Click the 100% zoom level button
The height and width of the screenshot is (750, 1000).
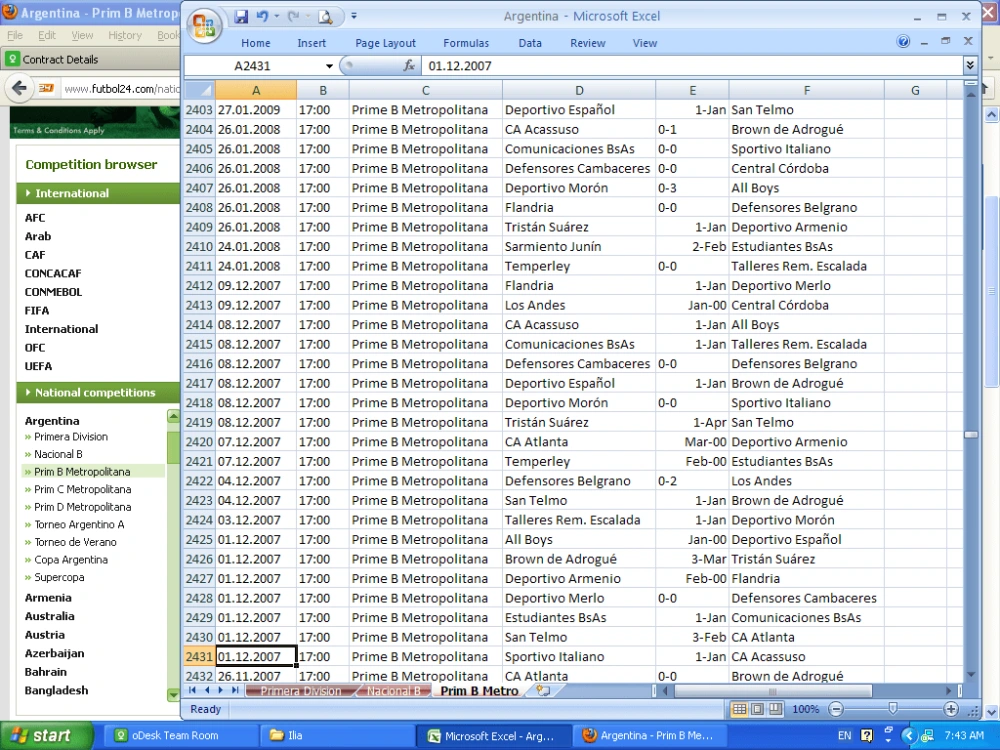pyautogui.click(x=805, y=709)
